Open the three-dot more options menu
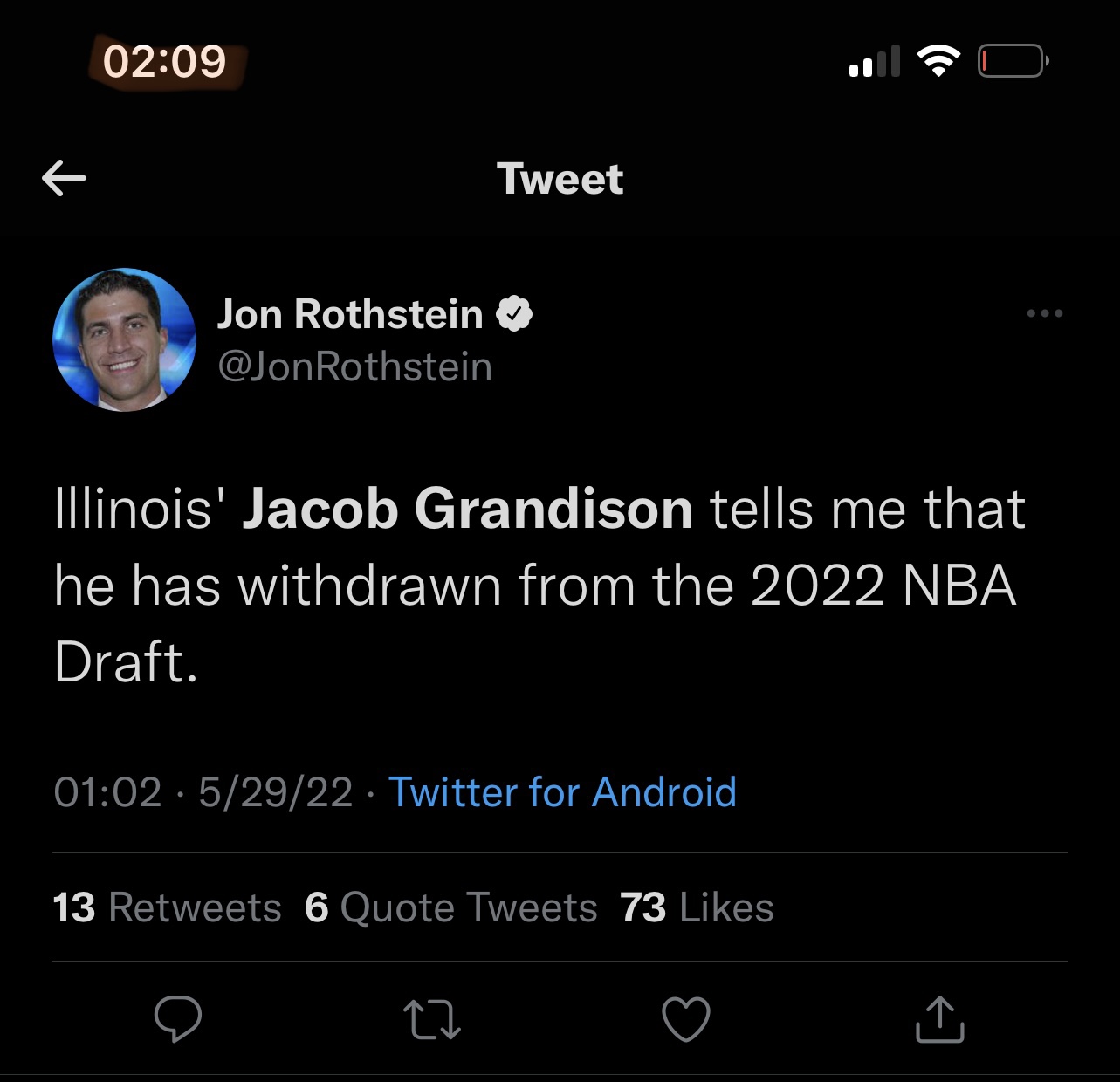1120x1082 pixels. coord(1045,313)
